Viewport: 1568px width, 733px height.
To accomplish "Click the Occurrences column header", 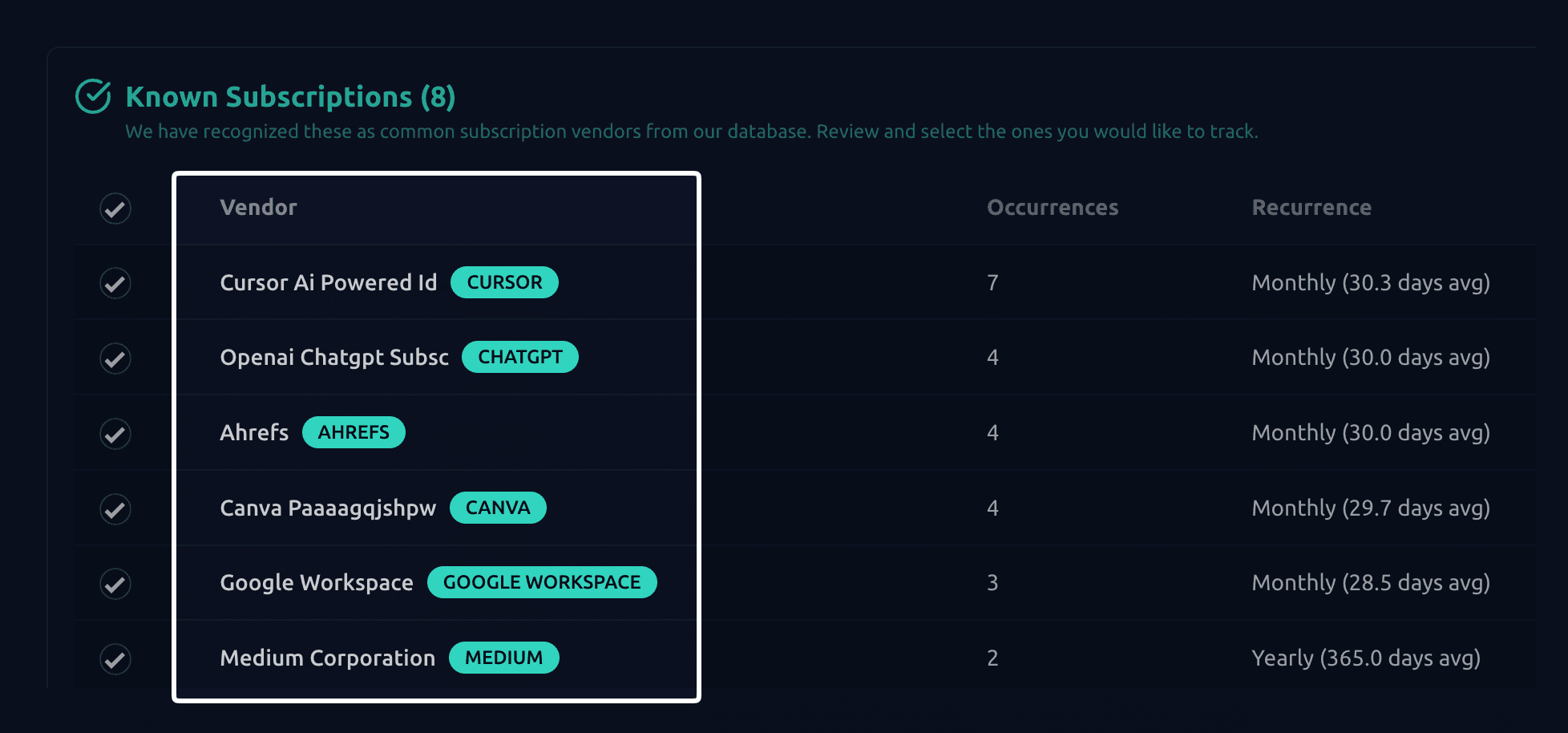I will (x=1053, y=208).
